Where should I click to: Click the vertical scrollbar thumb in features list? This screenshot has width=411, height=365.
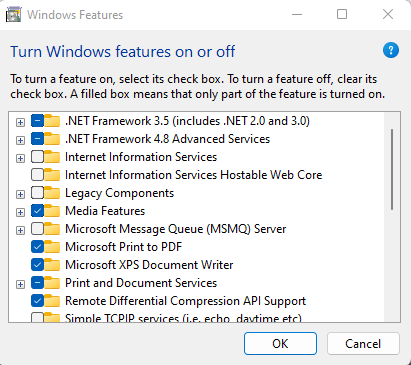click(x=392, y=169)
